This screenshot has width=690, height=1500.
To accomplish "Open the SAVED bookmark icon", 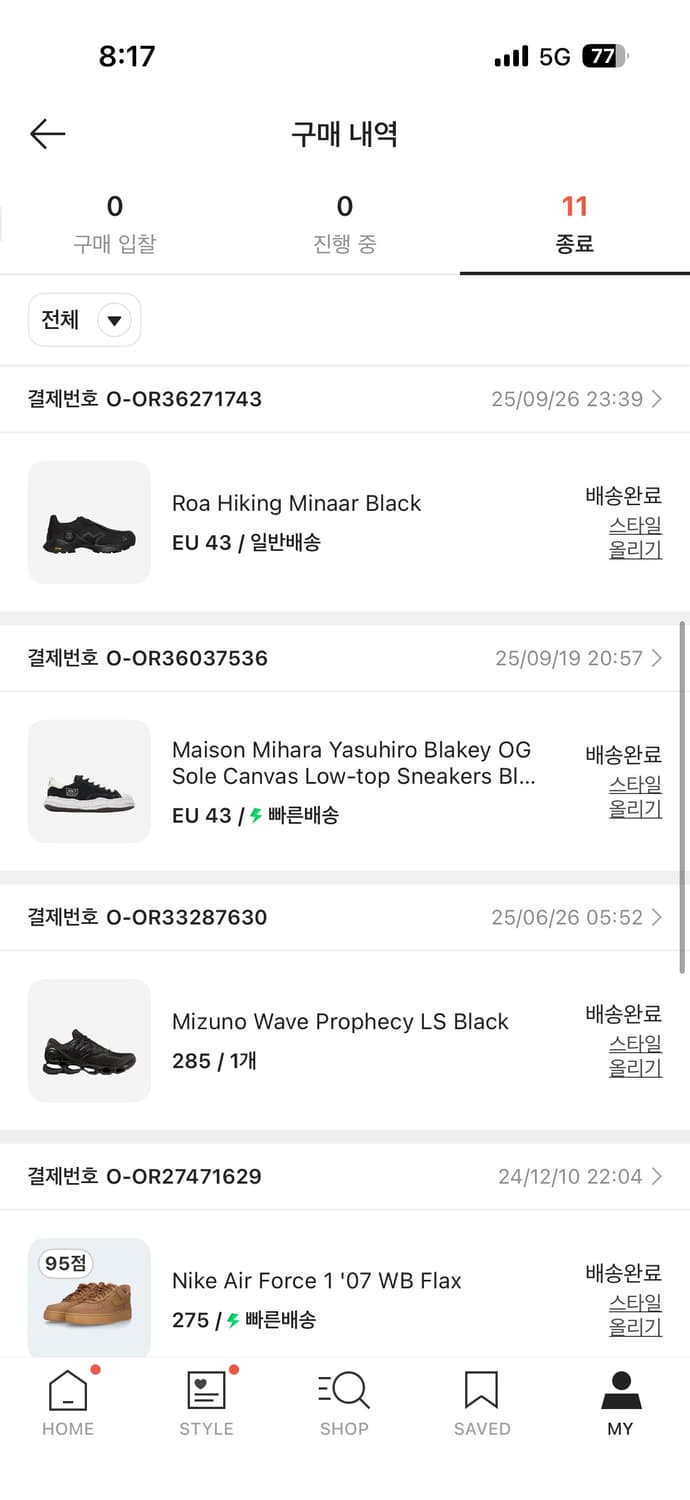I will click(482, 1391).
